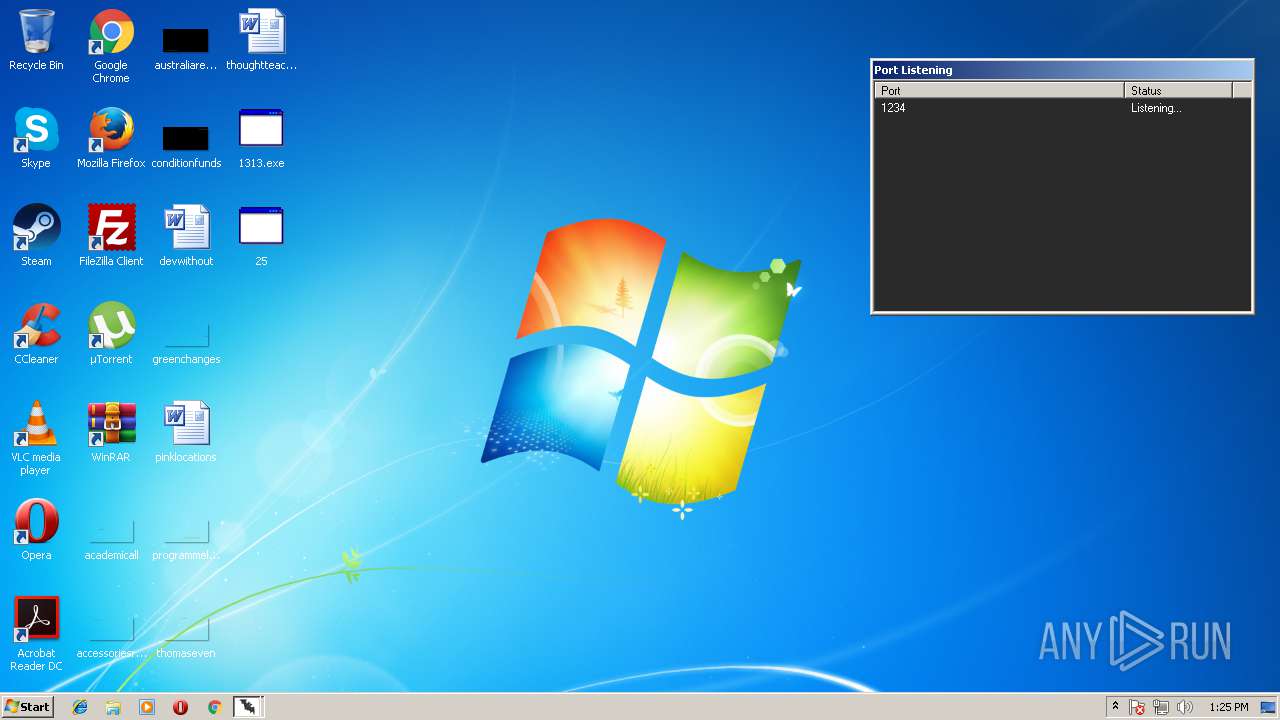Click the Listening... status cell
The image size is (1280, 720).
click(1156, 108)
